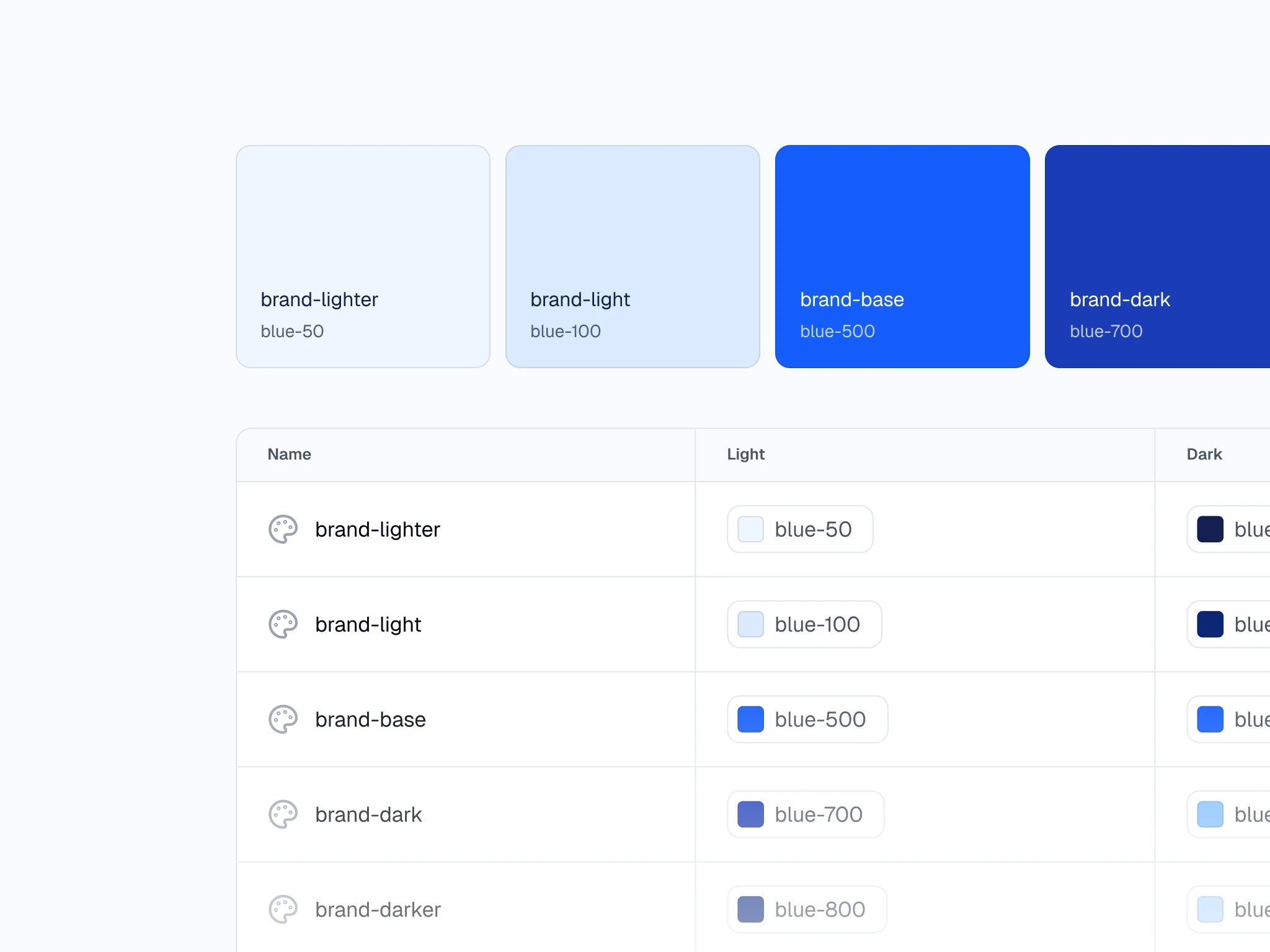Select the brand-light blue-100 color card
This screenshot has height=952, width=1270.
point(633,257)
